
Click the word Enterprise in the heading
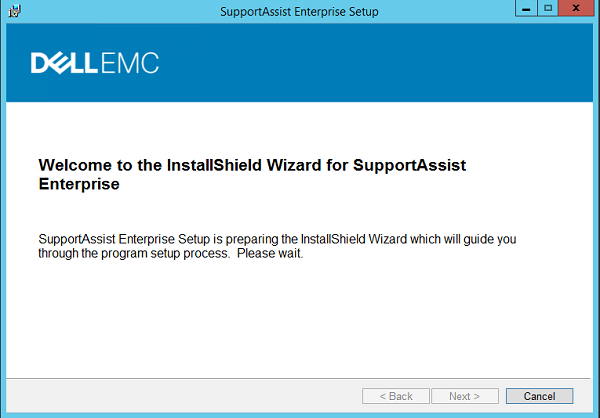coord(79,184)
